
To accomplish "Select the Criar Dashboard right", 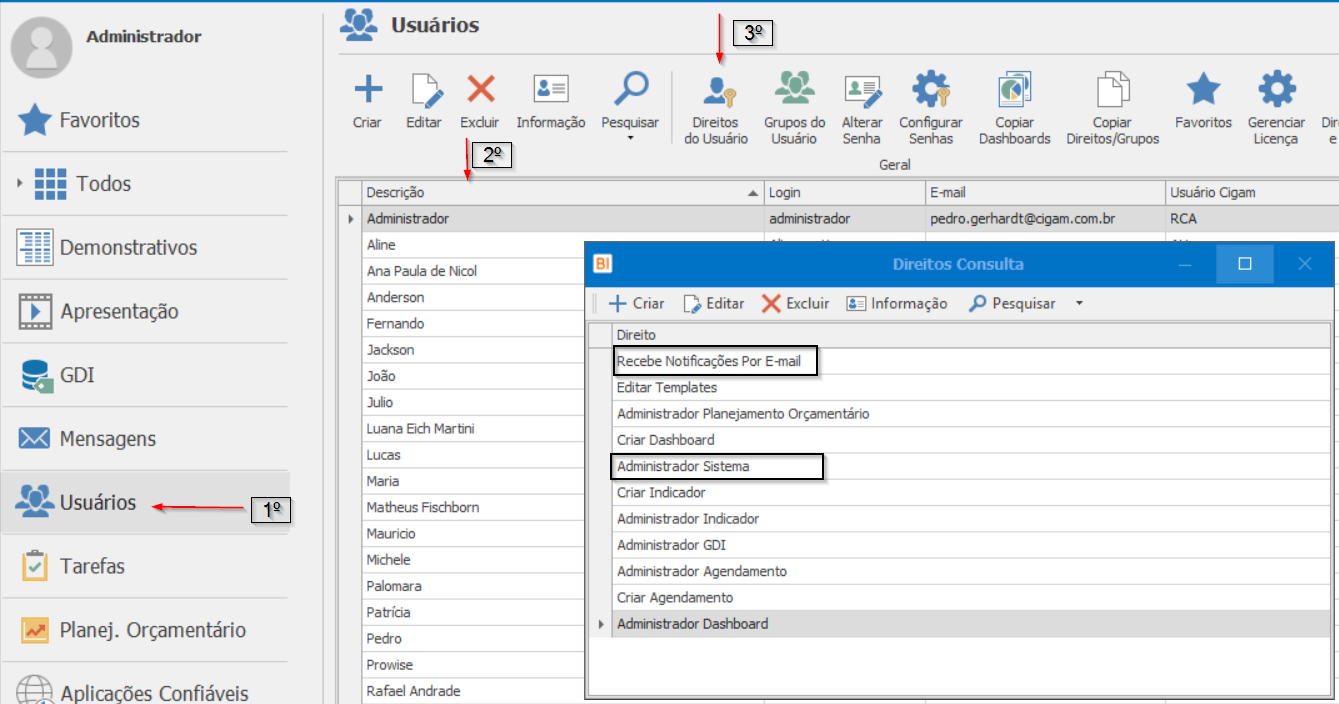I will tap(972, 440).
